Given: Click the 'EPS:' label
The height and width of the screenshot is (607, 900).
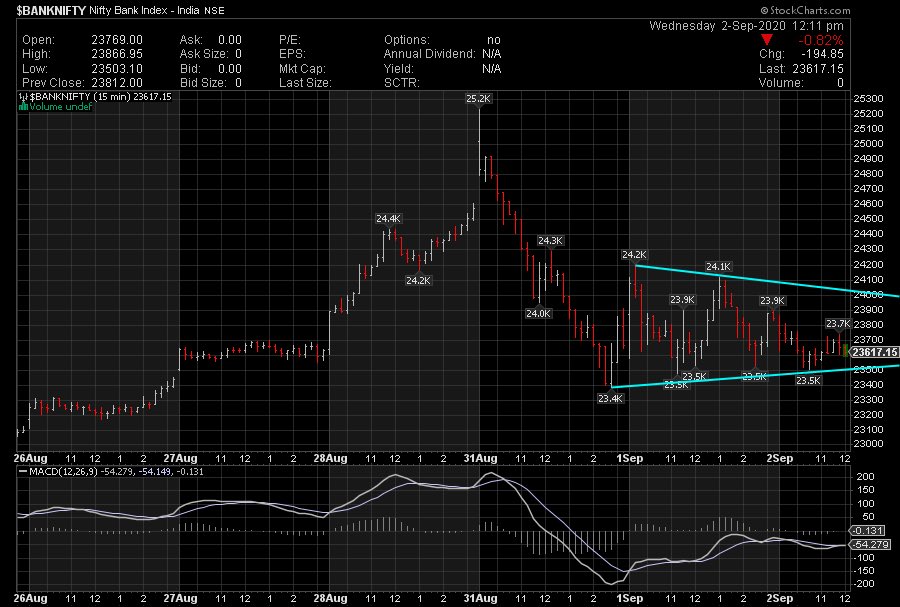Looking at the screenshot, I should click(x=290, y=54).
